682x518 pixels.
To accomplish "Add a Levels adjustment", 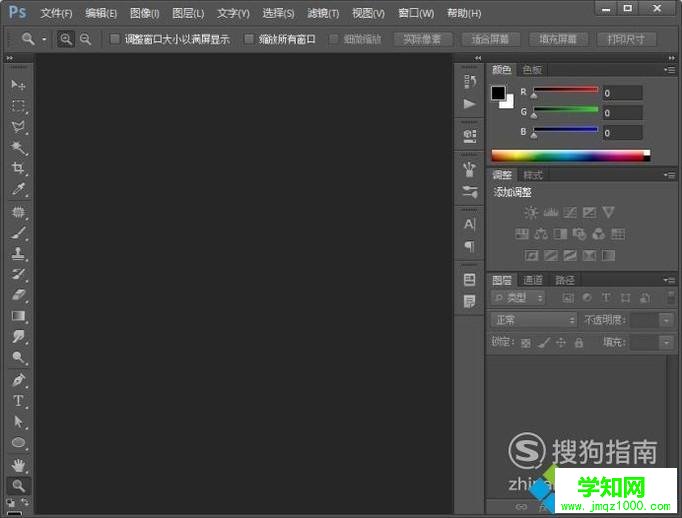I will coord(551,213).
